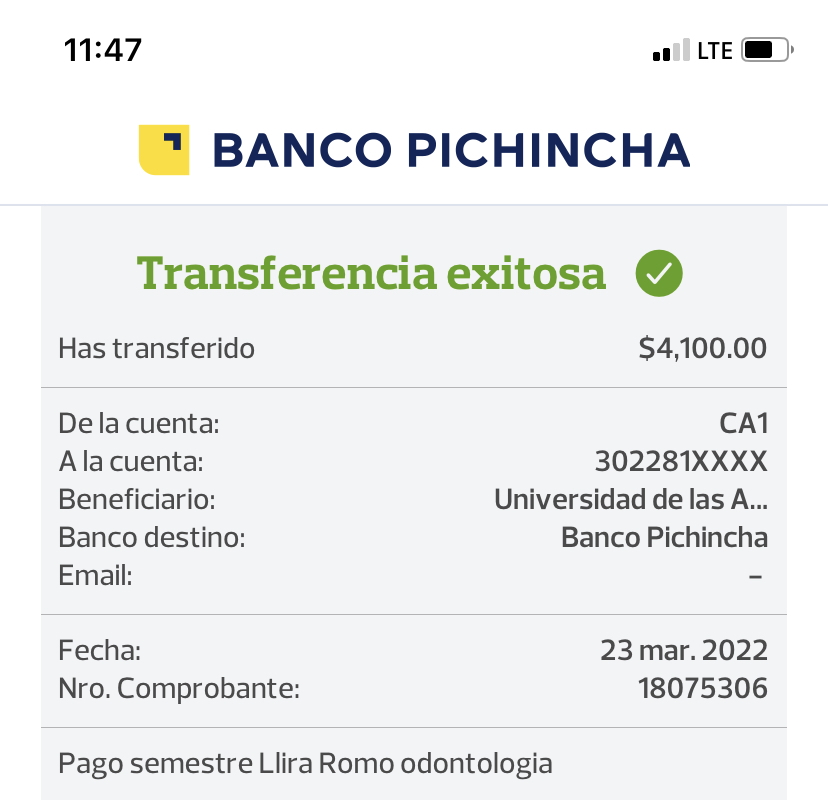Tap the battery icon in status bar
Viewport: 828px width, 800px height.
point(767,50)
